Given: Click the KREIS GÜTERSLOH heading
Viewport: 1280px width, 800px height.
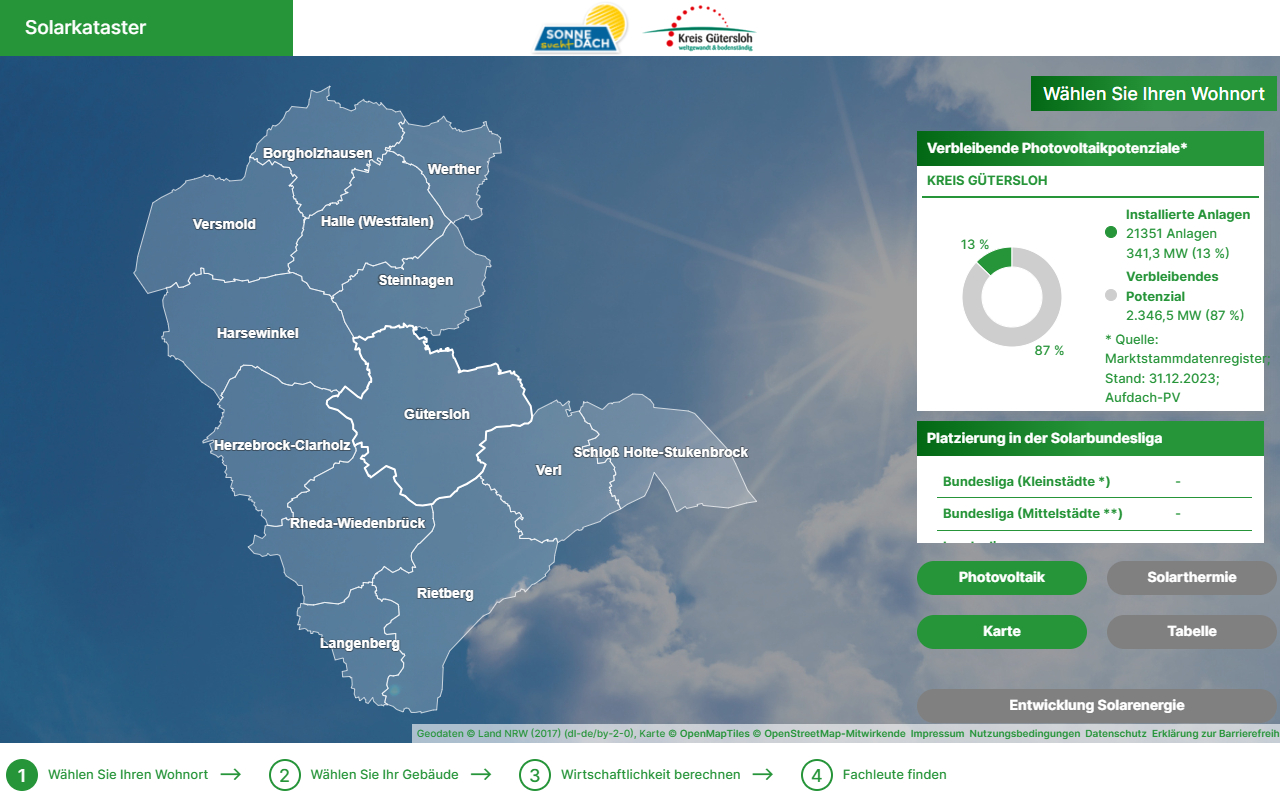Looking at the screenshot, I should [987, 181].
